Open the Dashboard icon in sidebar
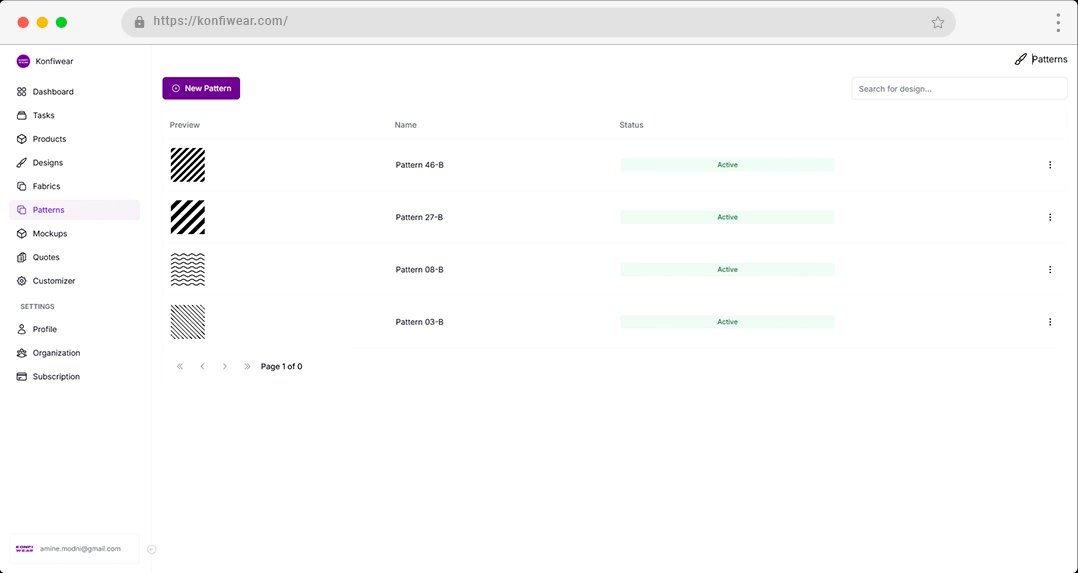Screen dimensions: 1078x573 tap(22, 92)
